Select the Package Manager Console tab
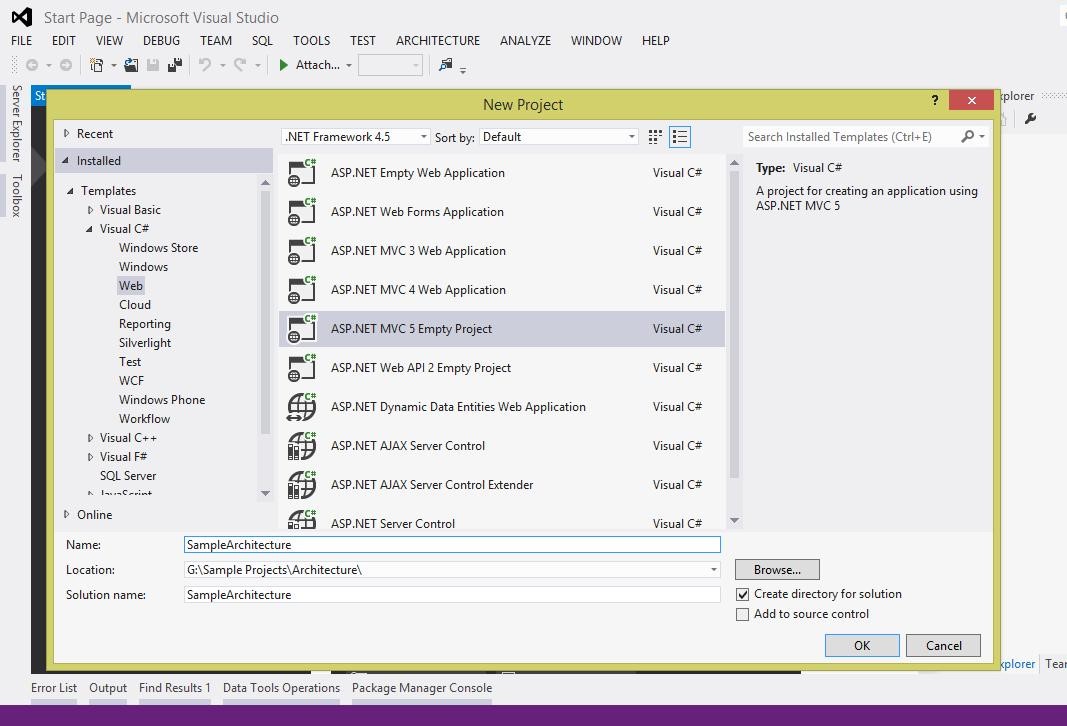1067x726 pixels. [422, 688]
